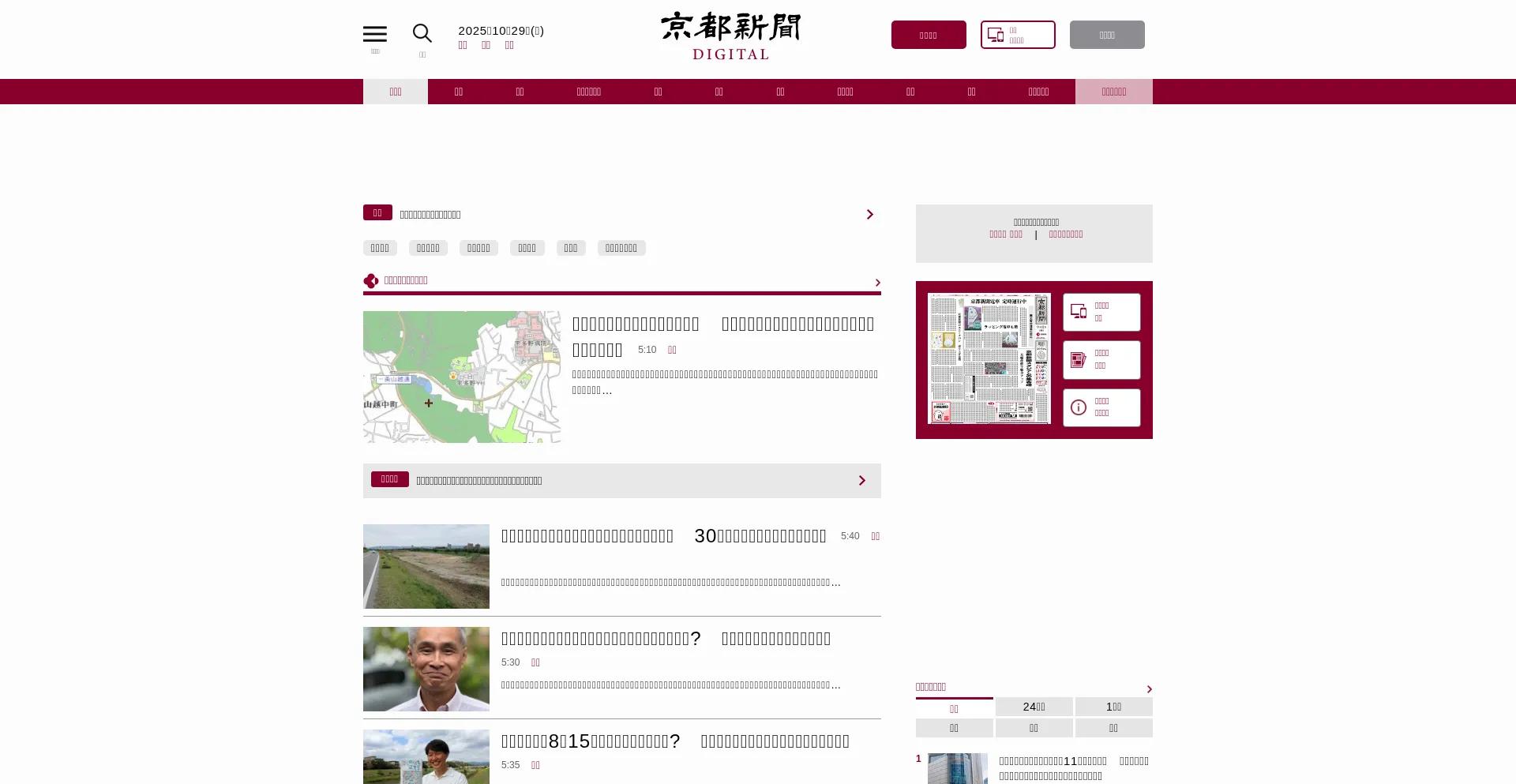Select the ranking tab starting with 1
Screen dimensions: 1516x784
tap(1113, 707)
